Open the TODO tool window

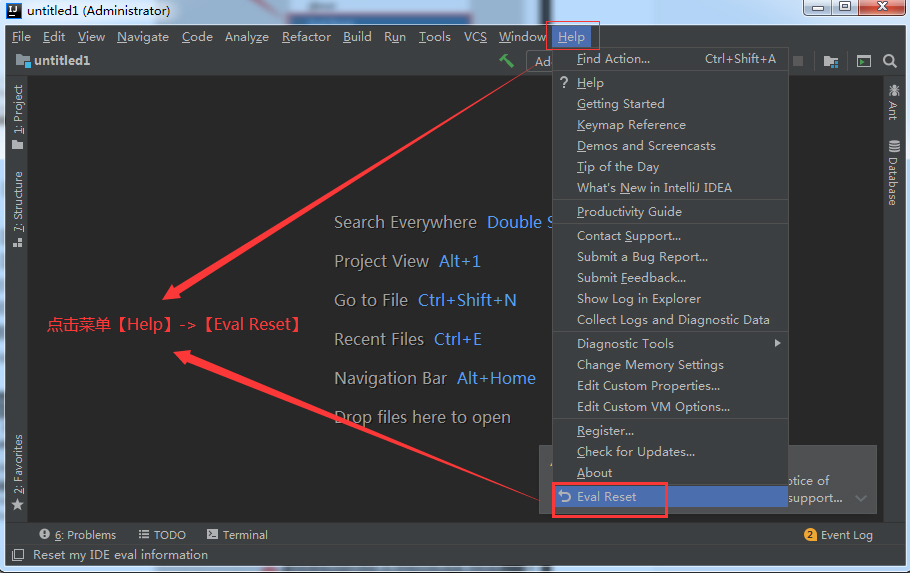point(162,535)
